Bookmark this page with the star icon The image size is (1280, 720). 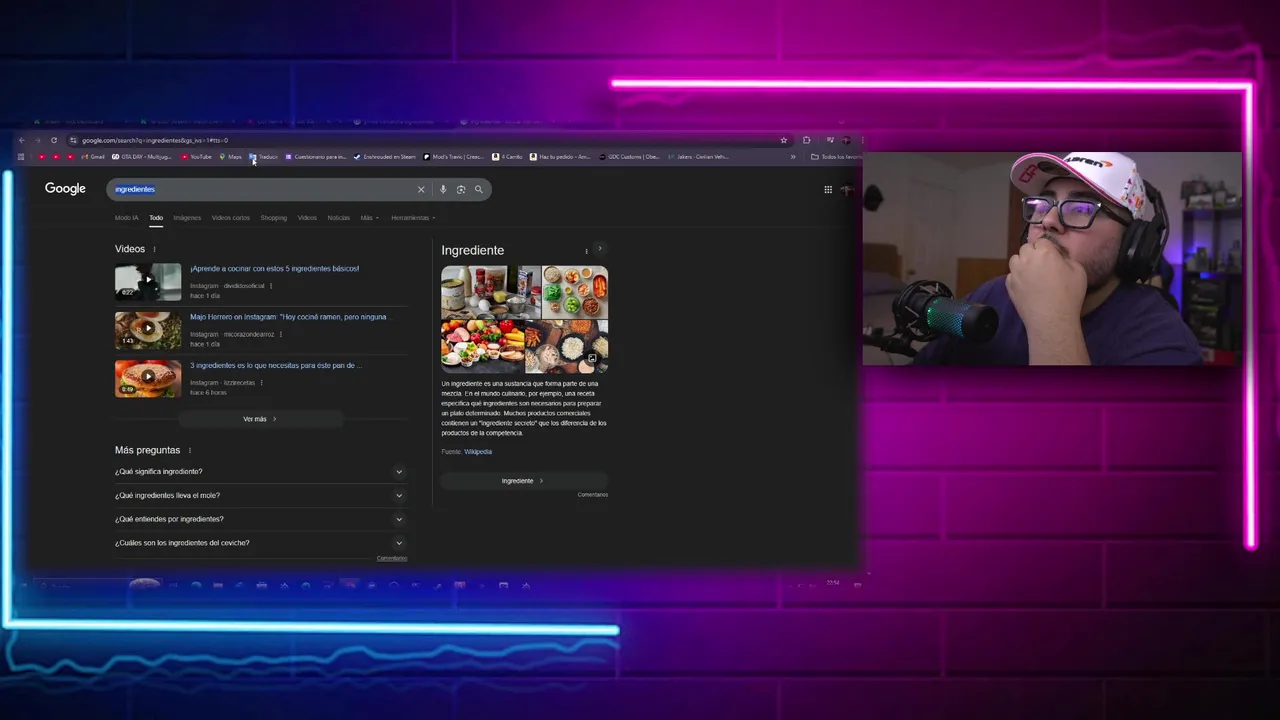pos(784,140)
